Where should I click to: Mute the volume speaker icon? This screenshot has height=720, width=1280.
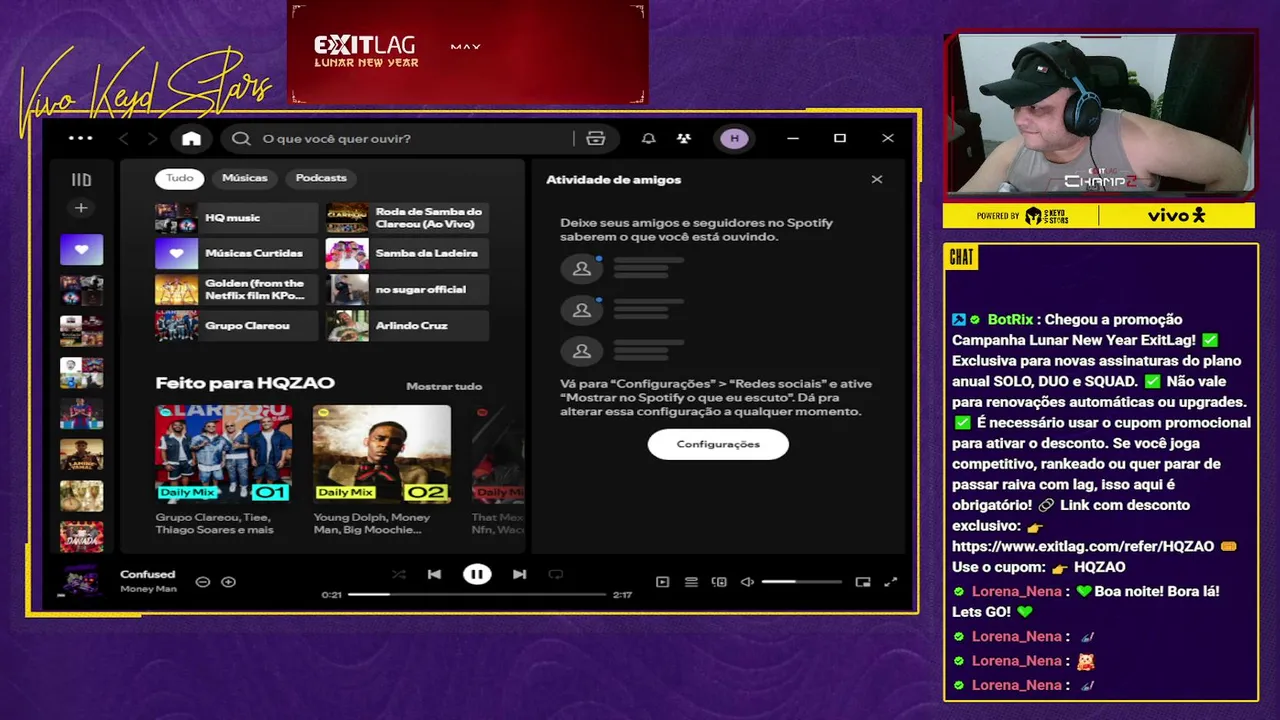[747, 582]
